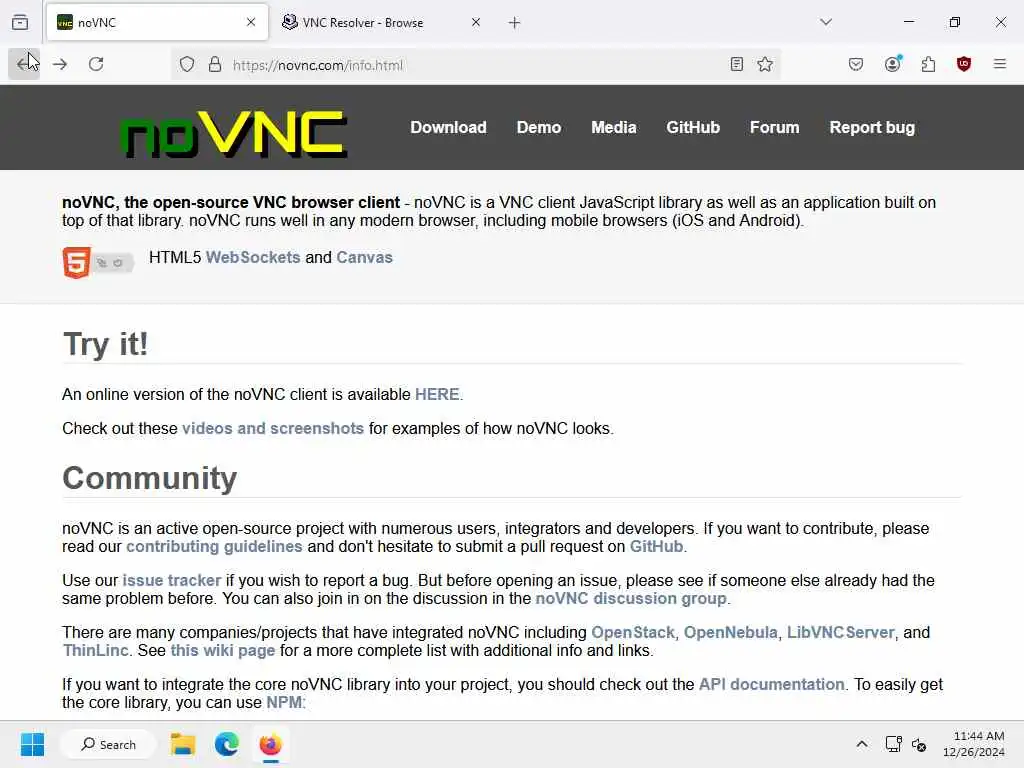
Task: Open the uBlock Origin extension icon
Action: pos(963,64)
